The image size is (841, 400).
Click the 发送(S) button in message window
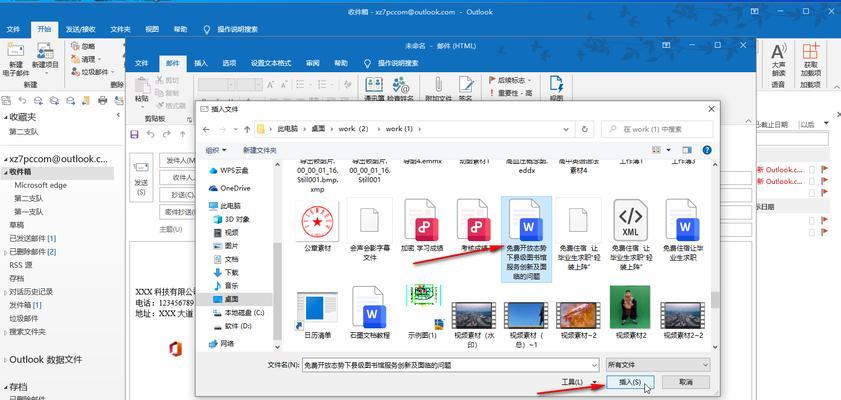[x=141, y=179]
